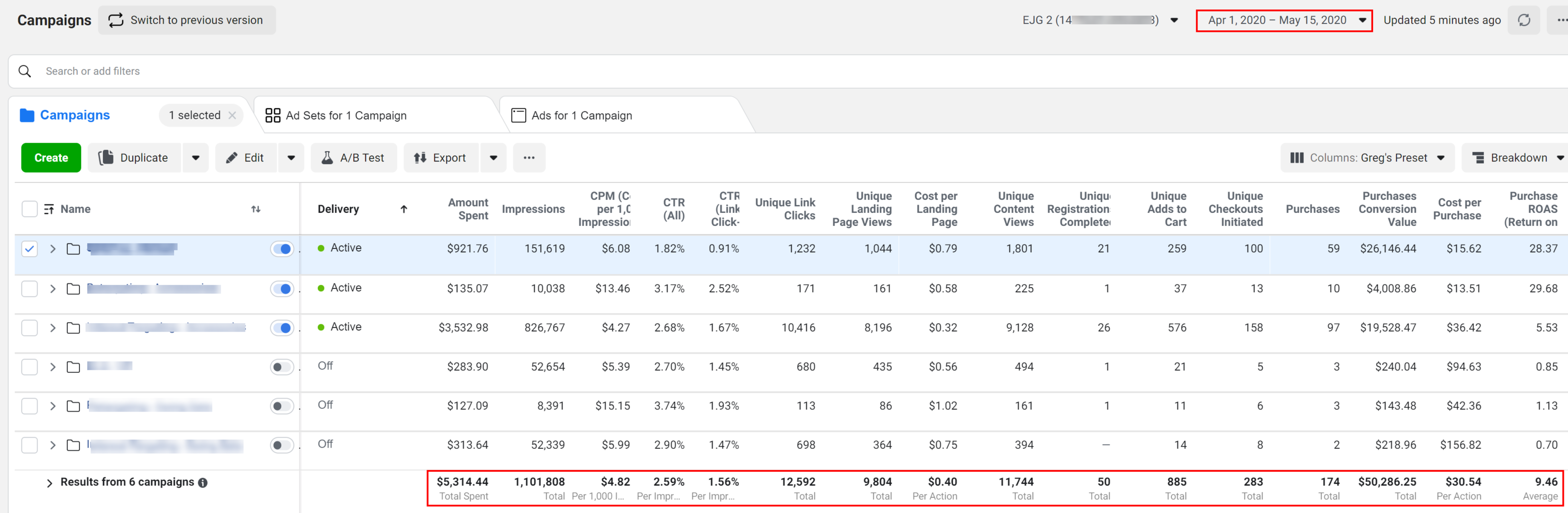Viewport: 1568px width, 513px height.
Task: Turn off the $135.07 campaign toggle
Action: (282, 289)
